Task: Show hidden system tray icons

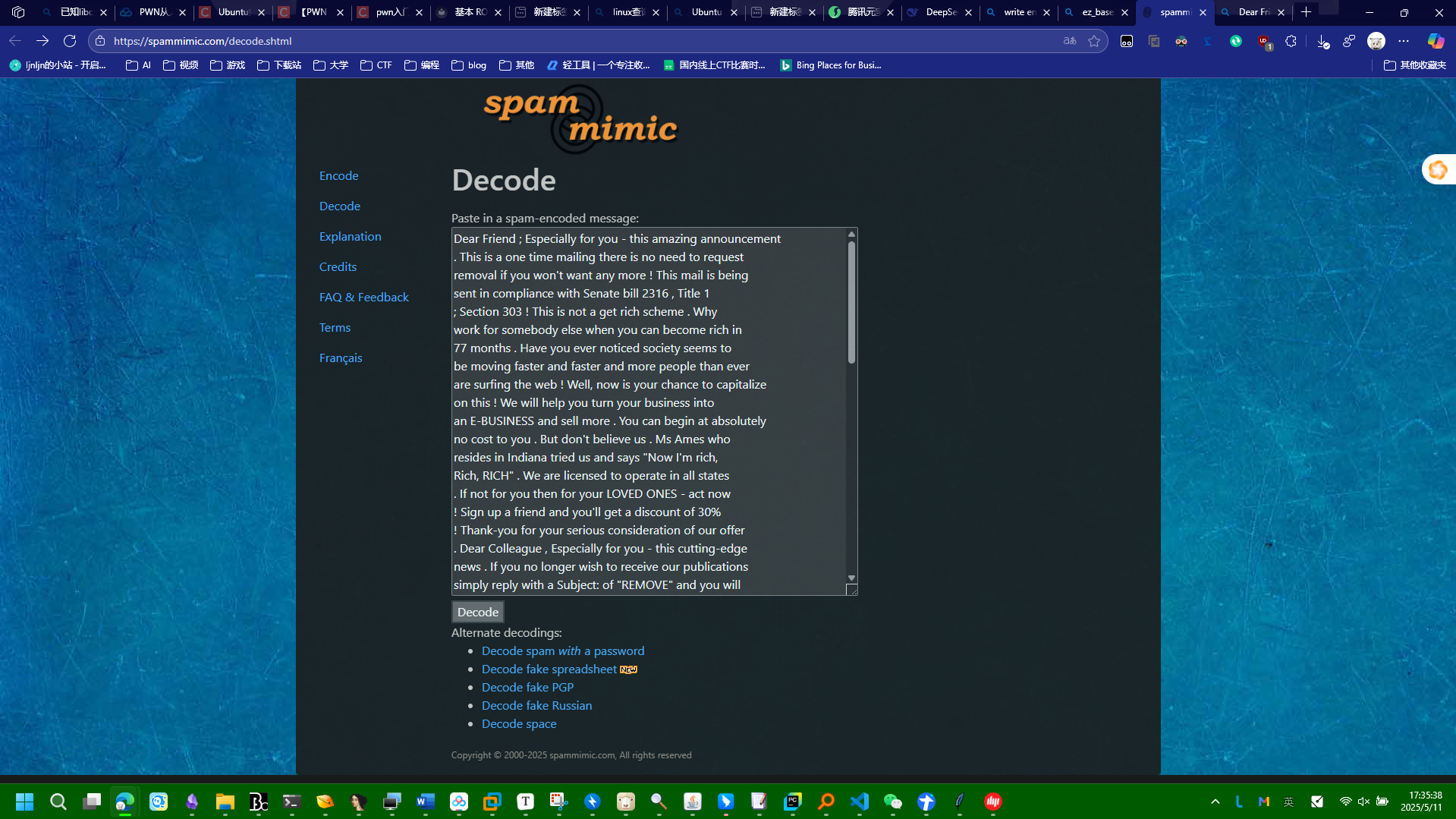Action: click(x=1215, y=802)
